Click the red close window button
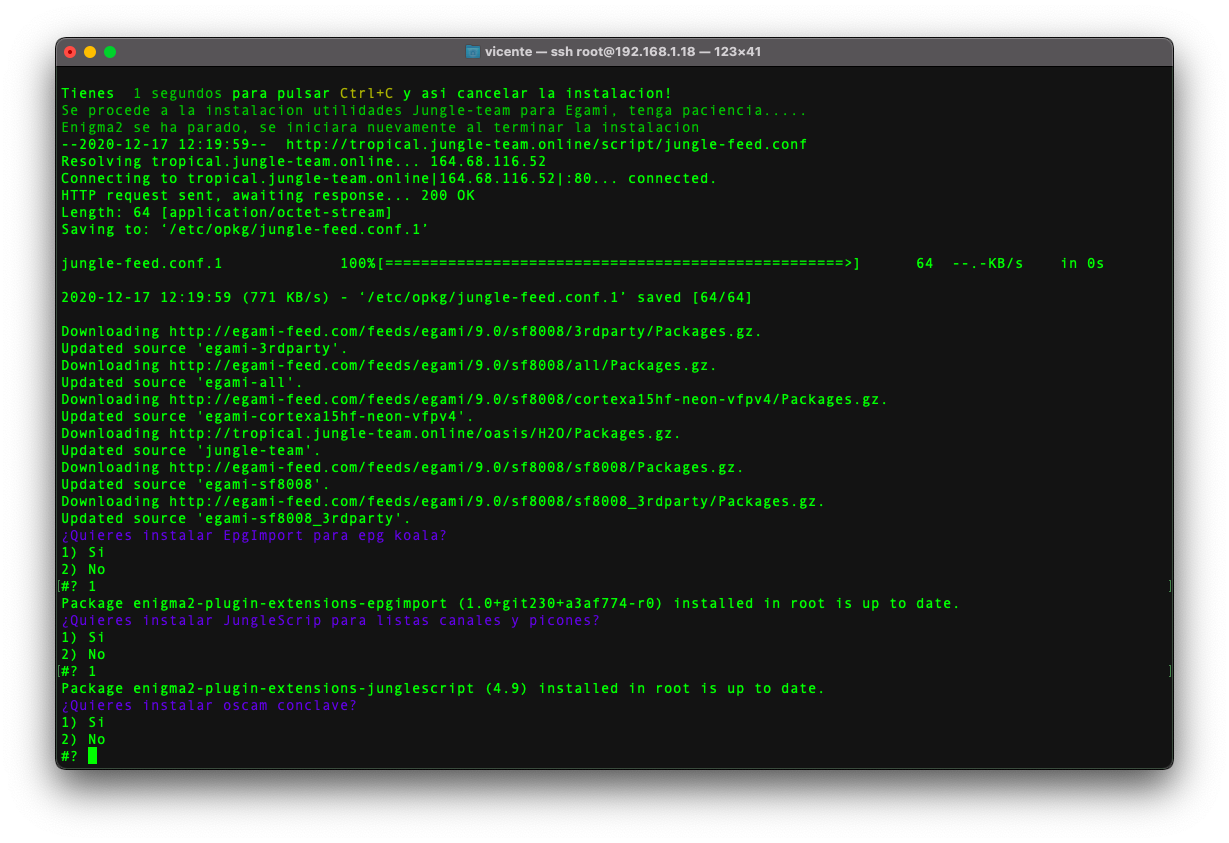Viewport: 1229px width, 843px height. click(x=70, y=52)
